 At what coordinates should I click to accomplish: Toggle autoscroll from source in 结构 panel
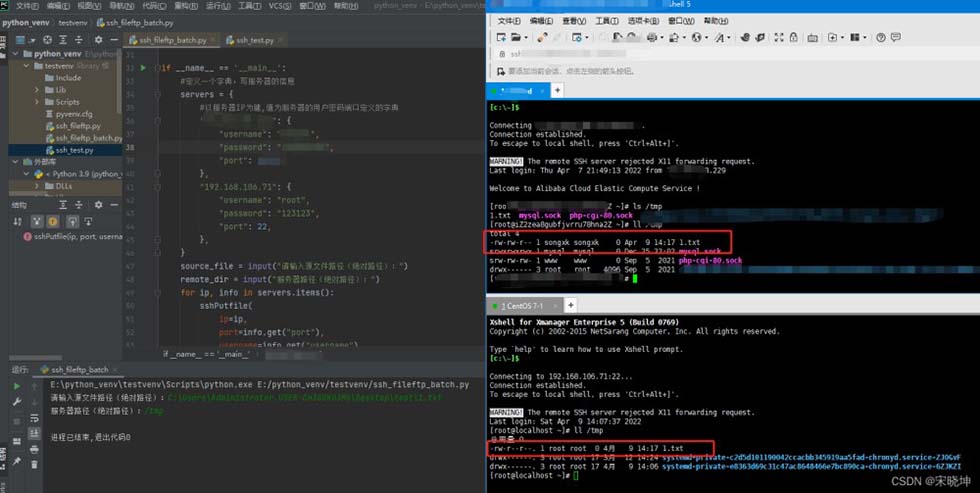[x=88, y=221]
